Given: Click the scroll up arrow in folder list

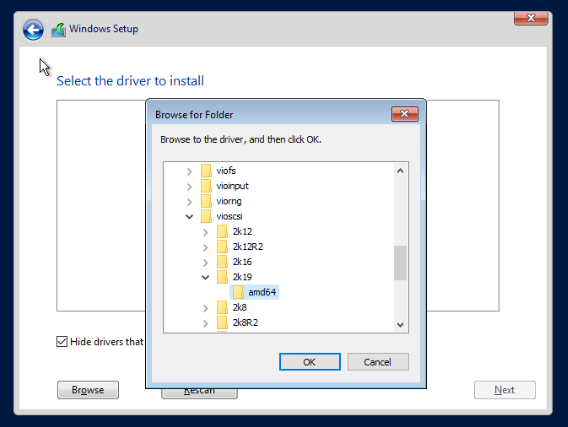Looking at the screenshot, I should coord(400,171).
